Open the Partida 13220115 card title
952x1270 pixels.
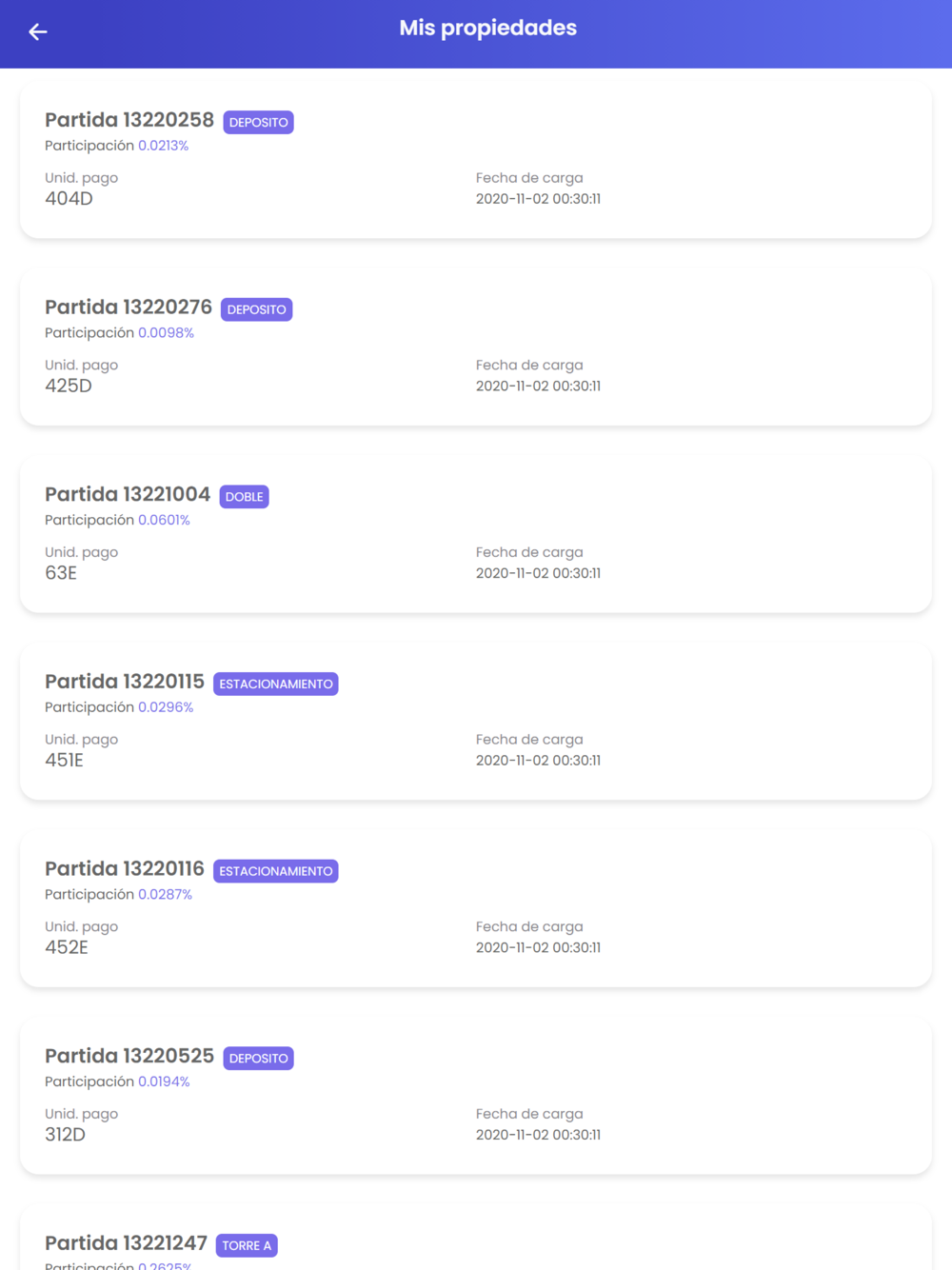[125, 682]
